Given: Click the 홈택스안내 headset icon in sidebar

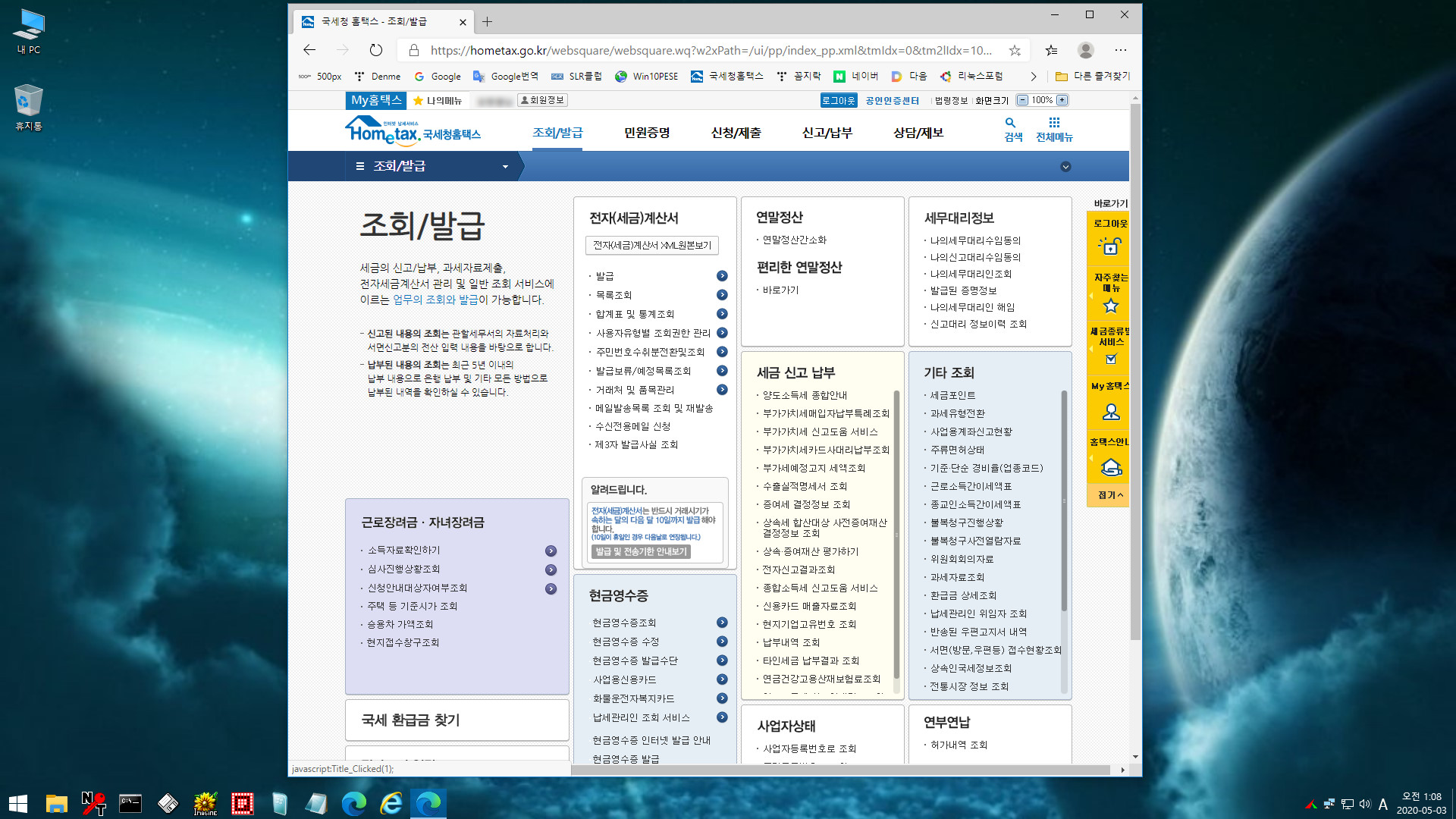Looking at the screenshot, I should coord(1111,467).
